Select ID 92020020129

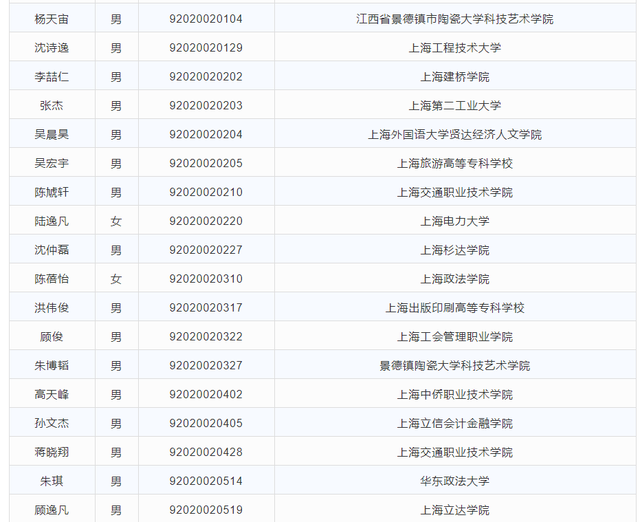(206, 48)
